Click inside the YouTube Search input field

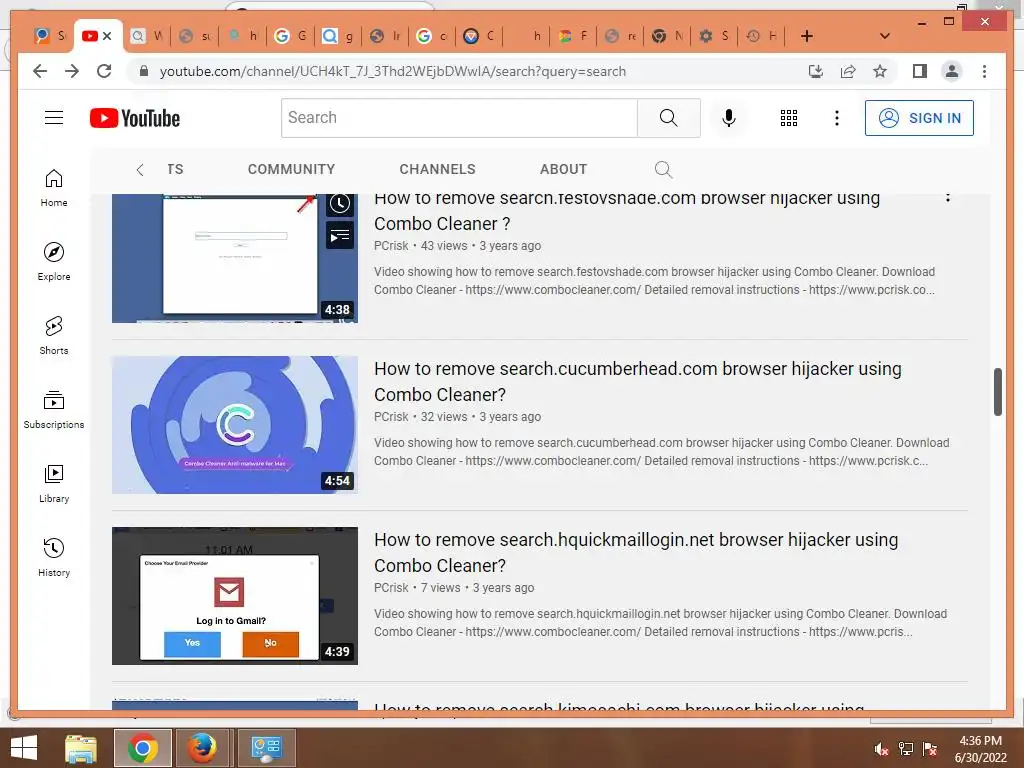[x=459, y=118]
